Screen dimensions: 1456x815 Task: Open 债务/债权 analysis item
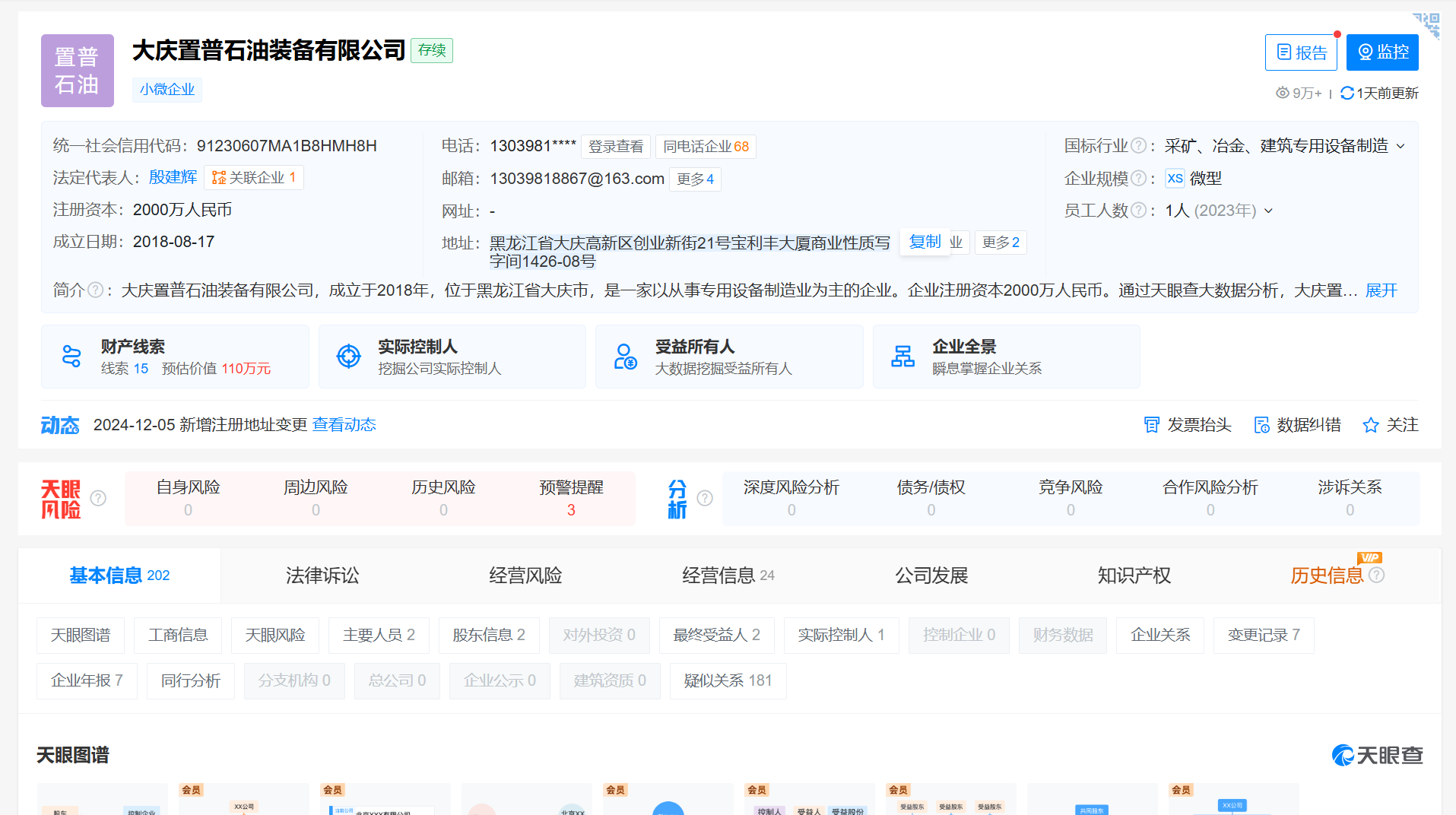tap(931, 498)
